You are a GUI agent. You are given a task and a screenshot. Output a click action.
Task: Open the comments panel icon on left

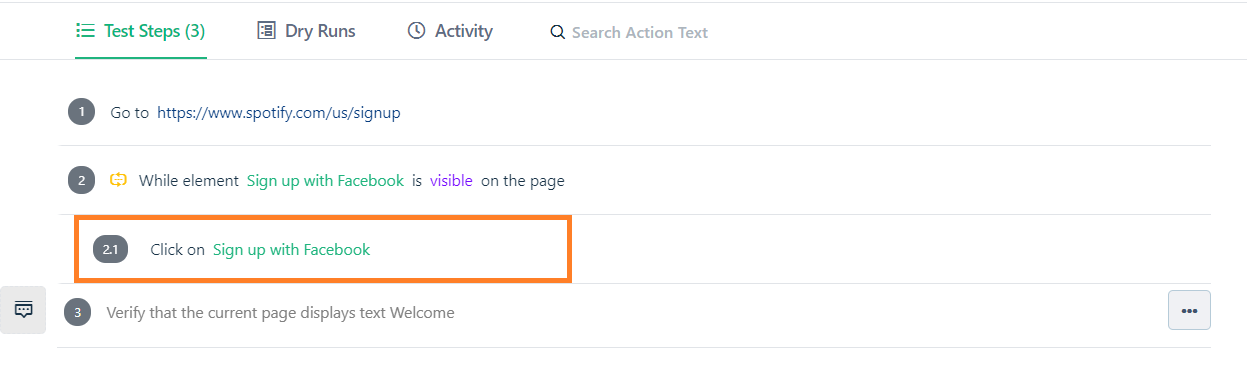[x=23, y=310]
